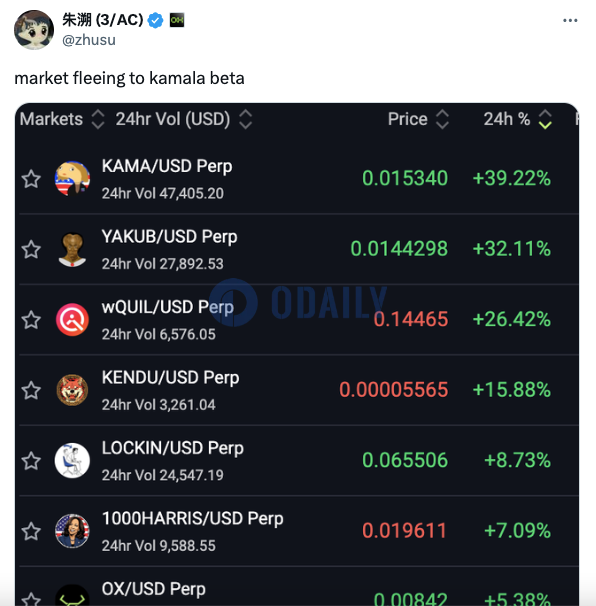Toggle the Markets column sort arrows
This screenshot has height=606, width=596.
(98, 119)
